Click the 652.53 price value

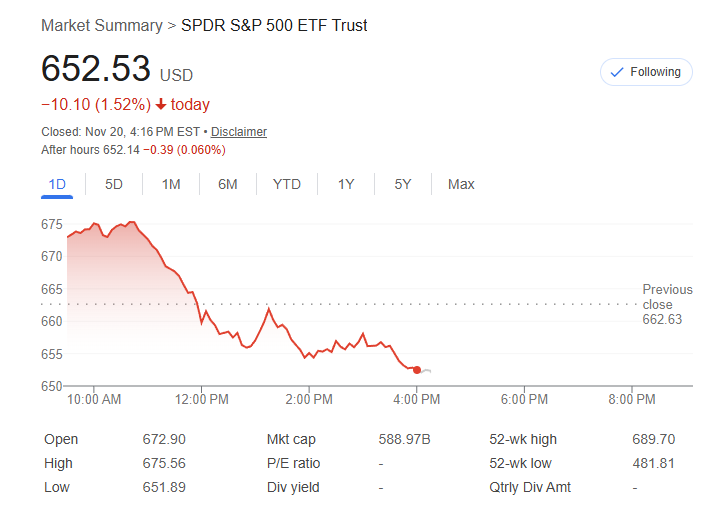pyautogui.click(x=96, y=69)
